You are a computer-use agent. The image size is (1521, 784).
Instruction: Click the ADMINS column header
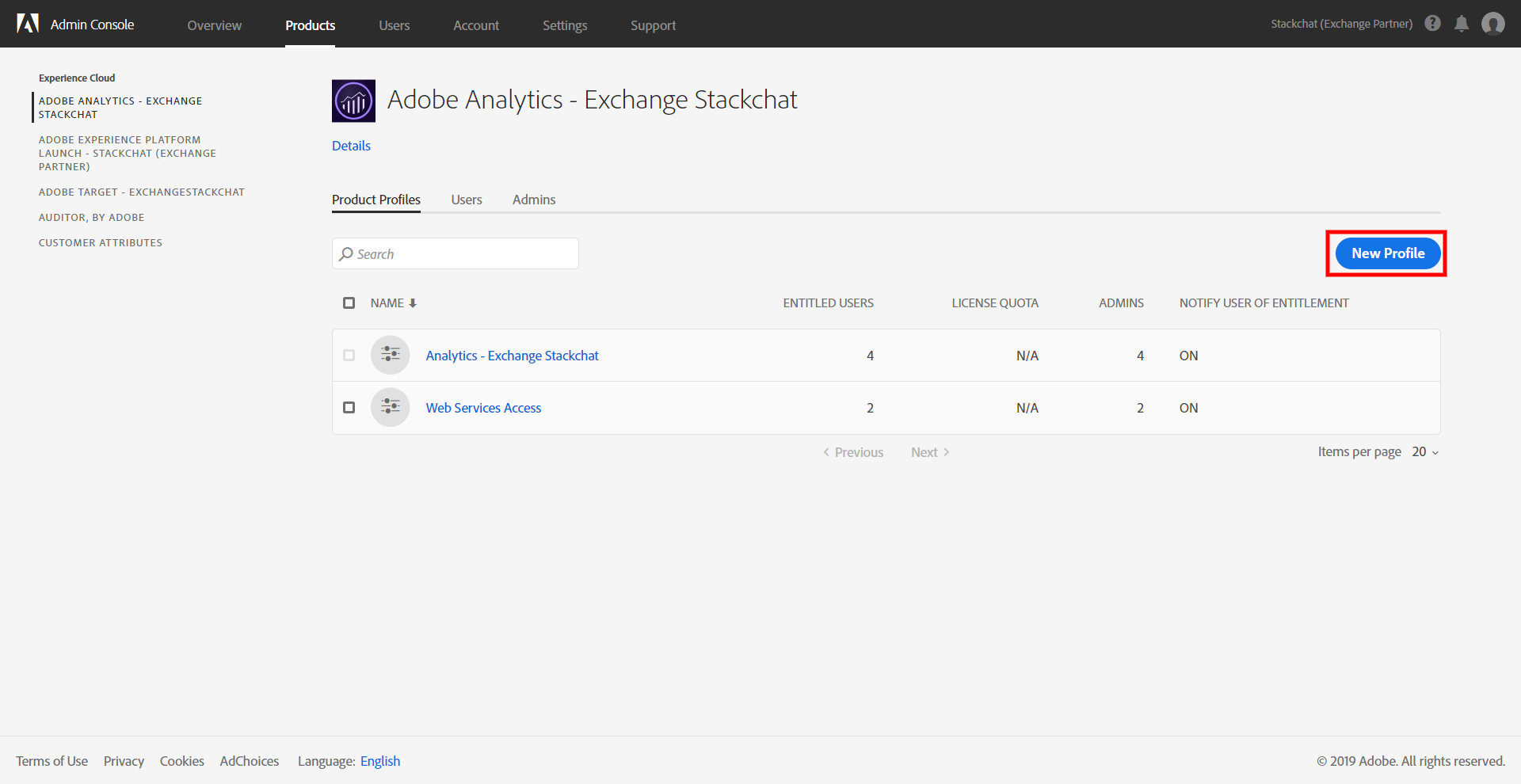[1121, 303]
